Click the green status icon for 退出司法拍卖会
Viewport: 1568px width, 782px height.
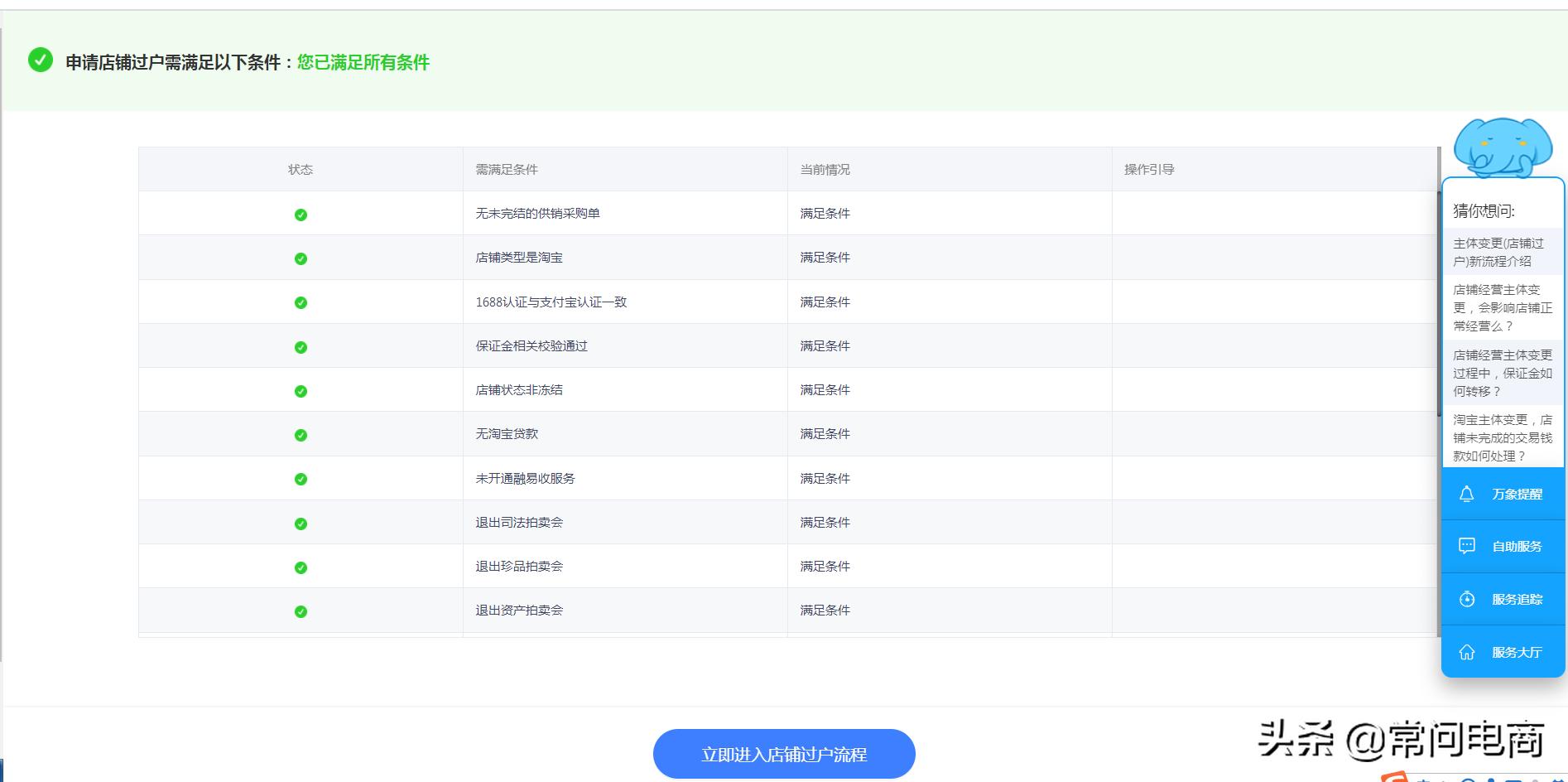tap(301, 522)
